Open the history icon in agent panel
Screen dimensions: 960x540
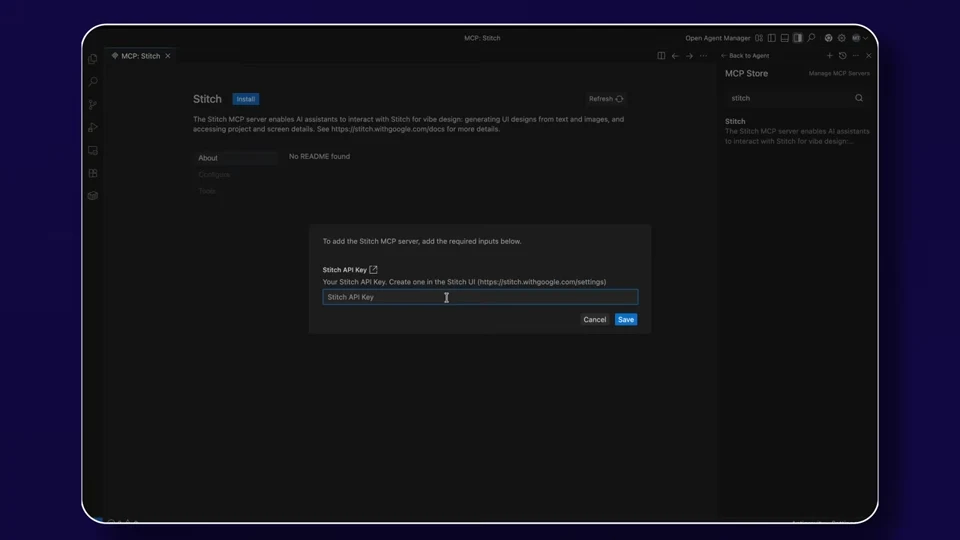(x=842, y=56)
